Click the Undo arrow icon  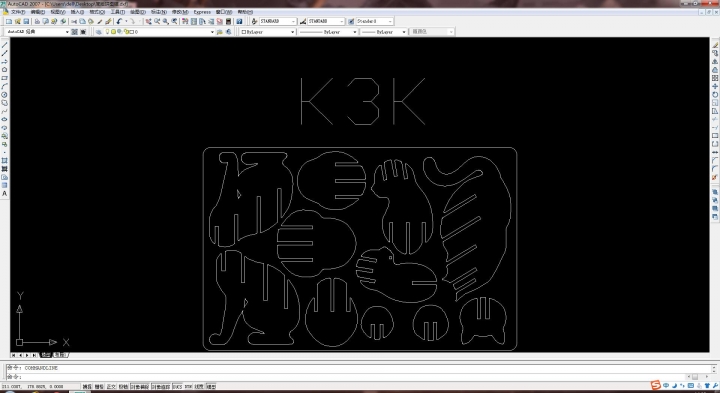click(x=119, y=22)
